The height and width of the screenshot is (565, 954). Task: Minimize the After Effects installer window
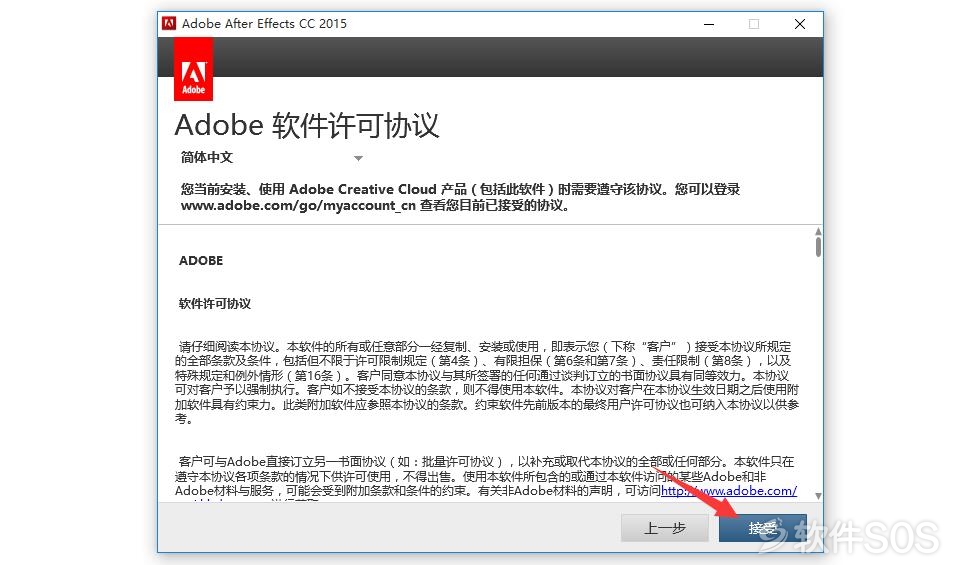click(709, 24)
